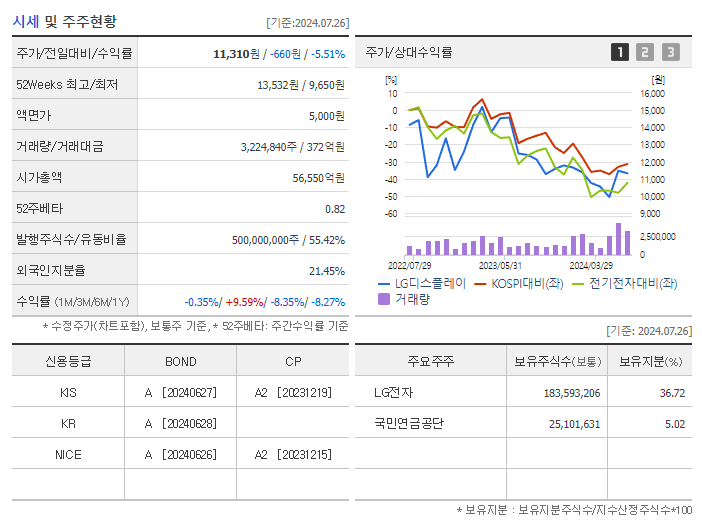Viewport: 702px width, 525px height.
Task: Select KIS bond rating A [20240627]
Action: (x=181, y=393)
